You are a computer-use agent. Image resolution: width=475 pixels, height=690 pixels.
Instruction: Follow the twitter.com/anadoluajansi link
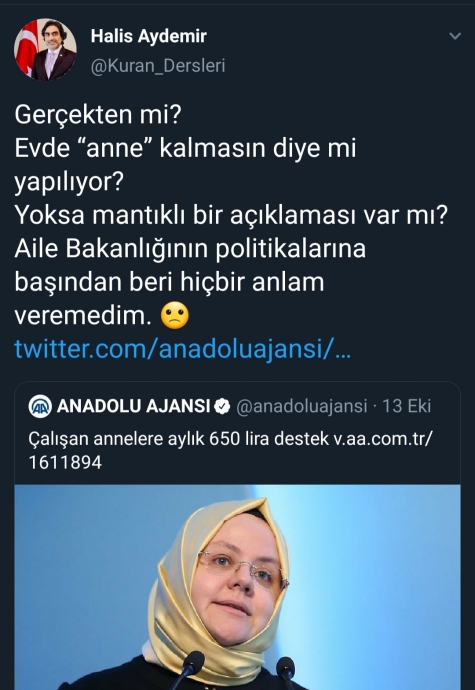[x=182, y=349]
